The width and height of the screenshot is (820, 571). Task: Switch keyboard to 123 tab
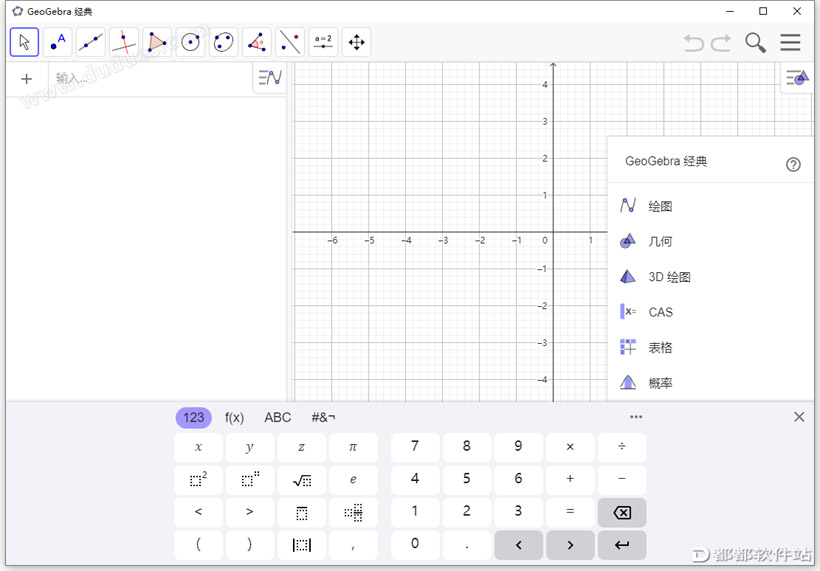tap(193, 418)
